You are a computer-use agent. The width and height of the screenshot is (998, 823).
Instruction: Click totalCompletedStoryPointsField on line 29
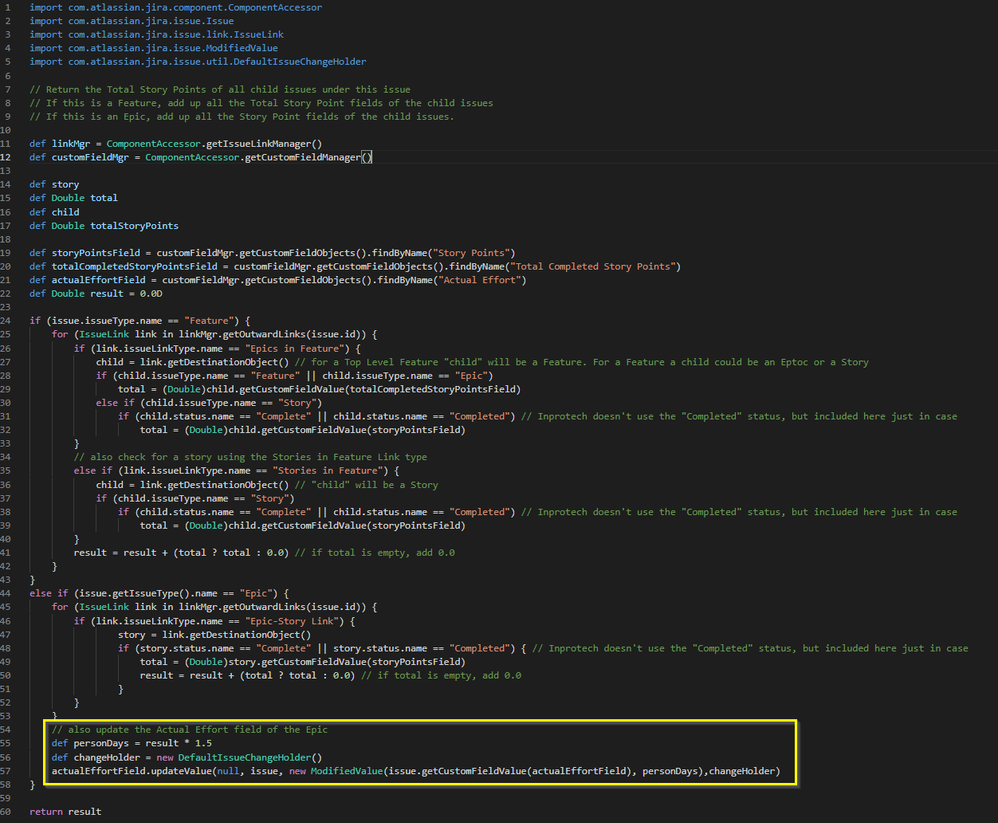[x=433, y=390]
